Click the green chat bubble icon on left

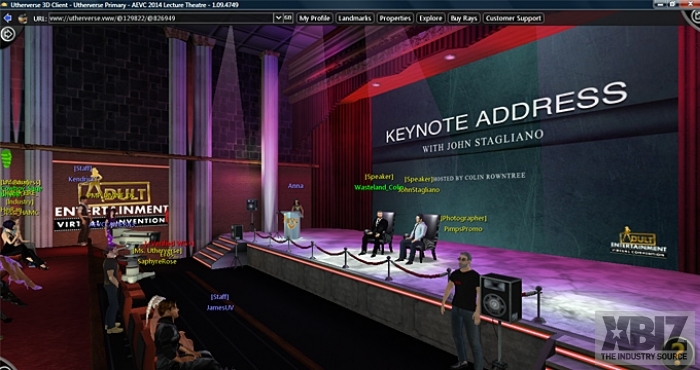pyautogui.click(x=6, y=159)
